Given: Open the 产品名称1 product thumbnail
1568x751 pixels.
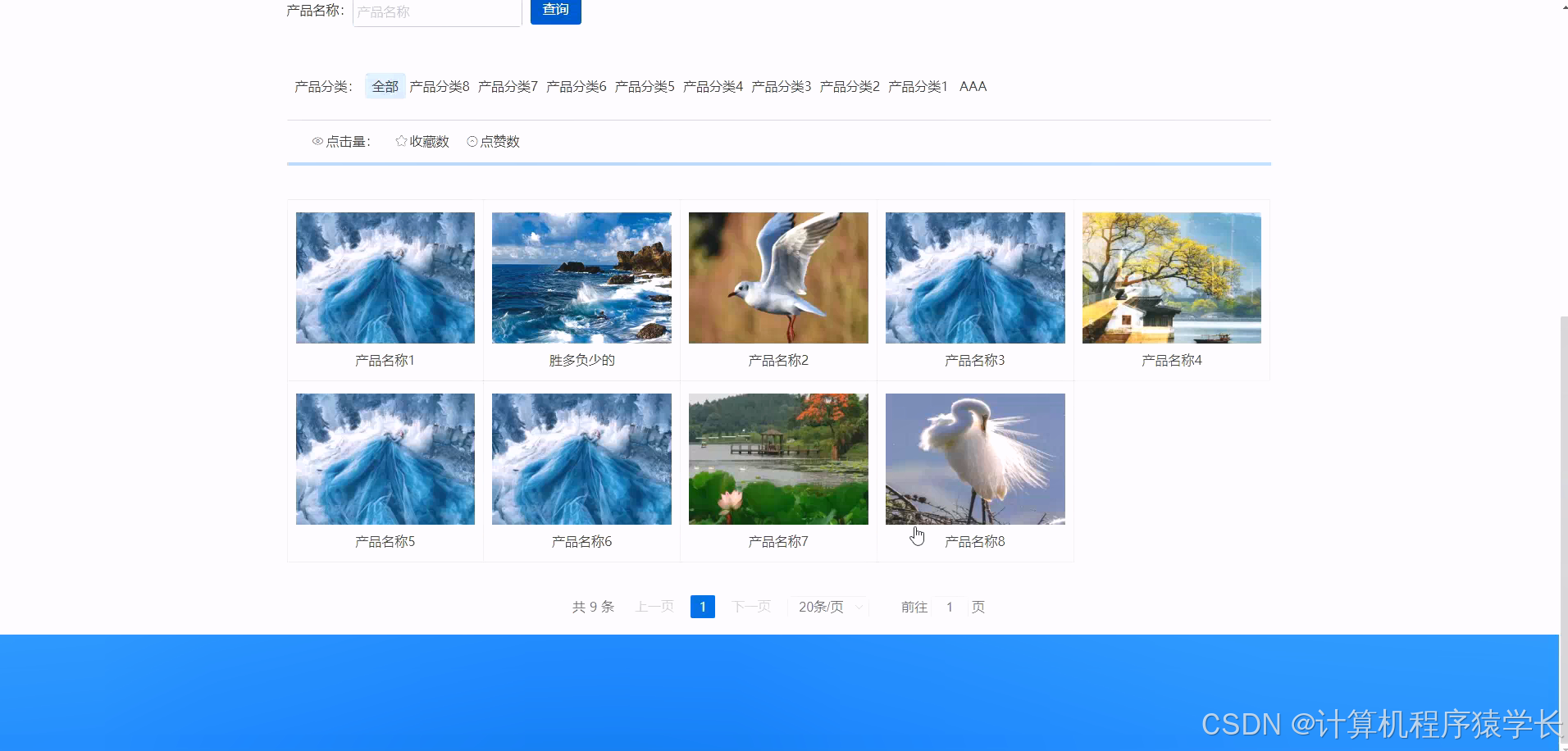Looking at the screenshot, I should 385,277.
